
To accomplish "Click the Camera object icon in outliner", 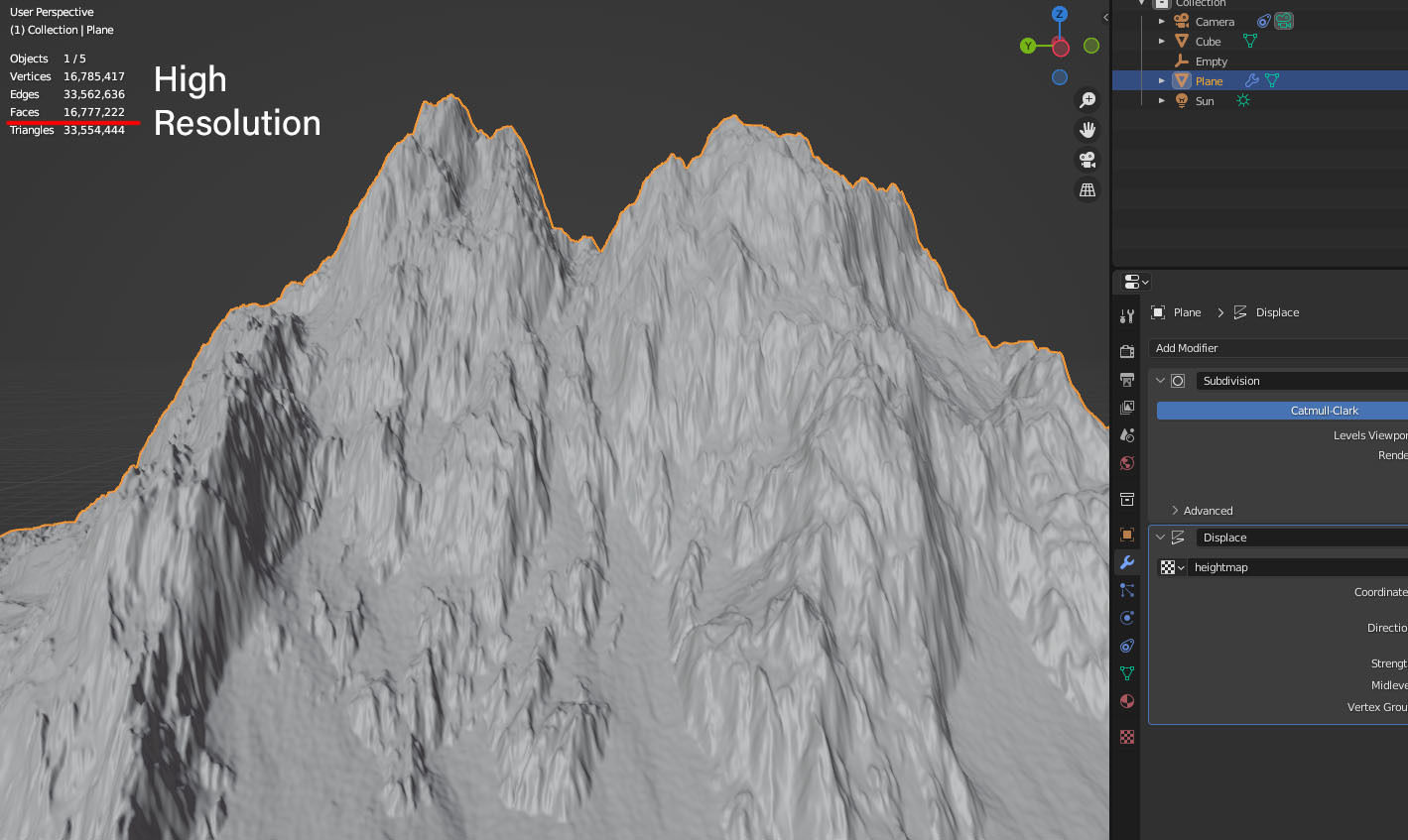I will [1182, 21].
